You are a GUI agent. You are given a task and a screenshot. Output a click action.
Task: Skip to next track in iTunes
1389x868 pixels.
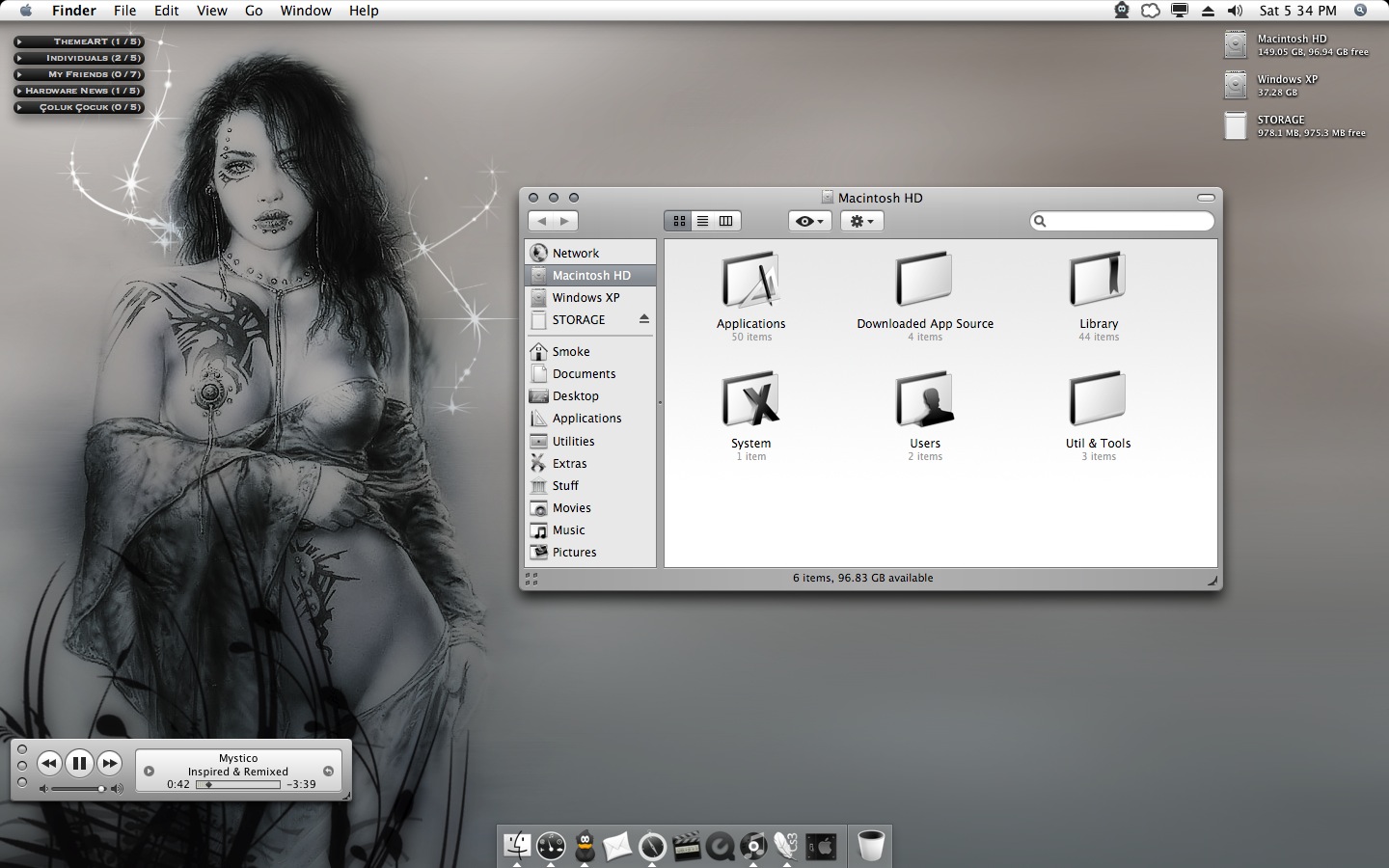coord(110,763)
